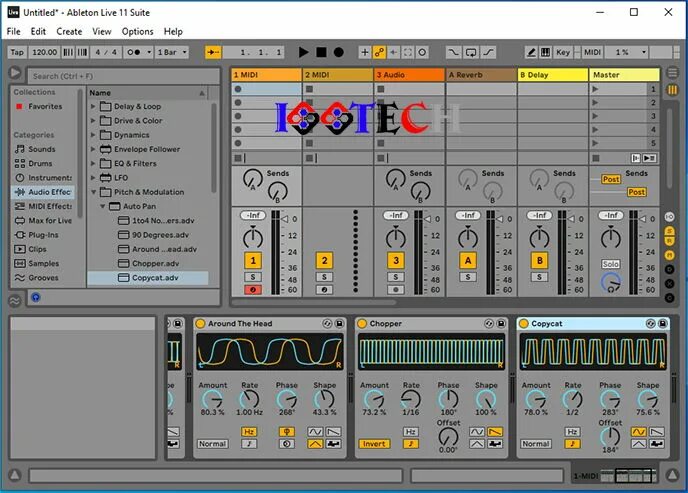Adjust the track 1 MIDI pan knob
This screenshot has height=493, width=688.
(x=253, y=238)
